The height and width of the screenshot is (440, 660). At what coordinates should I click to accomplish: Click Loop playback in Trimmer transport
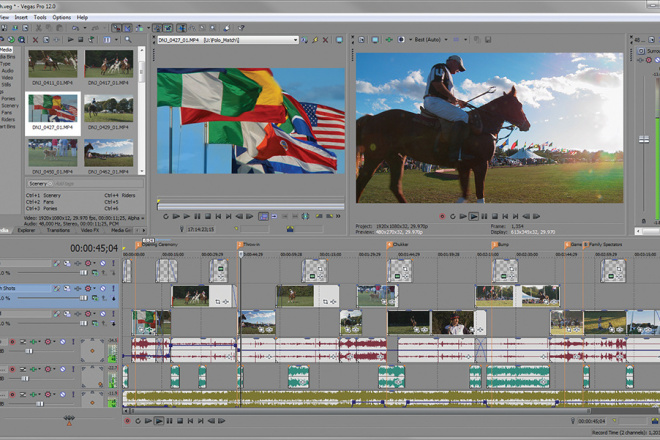[x=166, y=216]
